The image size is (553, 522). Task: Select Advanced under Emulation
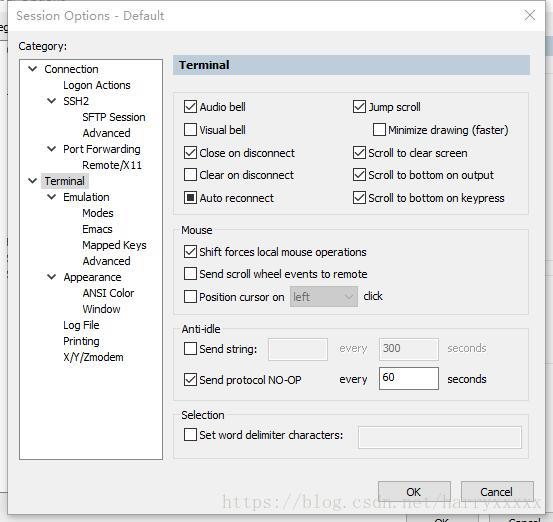107,261
